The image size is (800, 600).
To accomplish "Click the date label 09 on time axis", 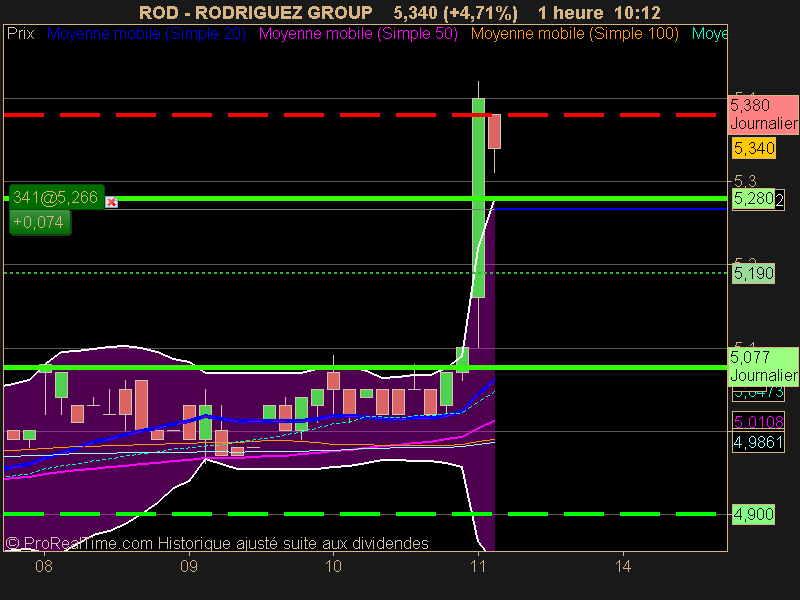I will (189, 566).
